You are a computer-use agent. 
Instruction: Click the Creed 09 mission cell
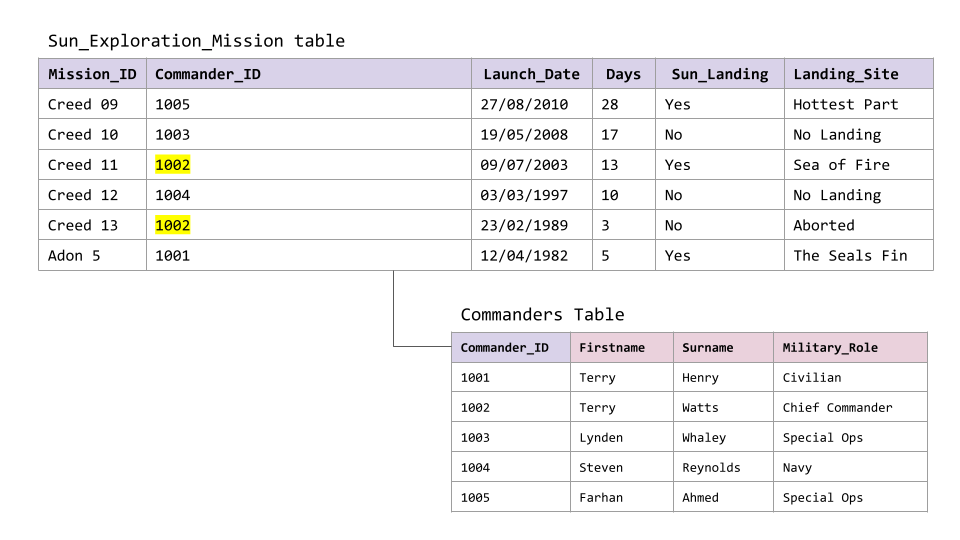(x=92, y=104)
